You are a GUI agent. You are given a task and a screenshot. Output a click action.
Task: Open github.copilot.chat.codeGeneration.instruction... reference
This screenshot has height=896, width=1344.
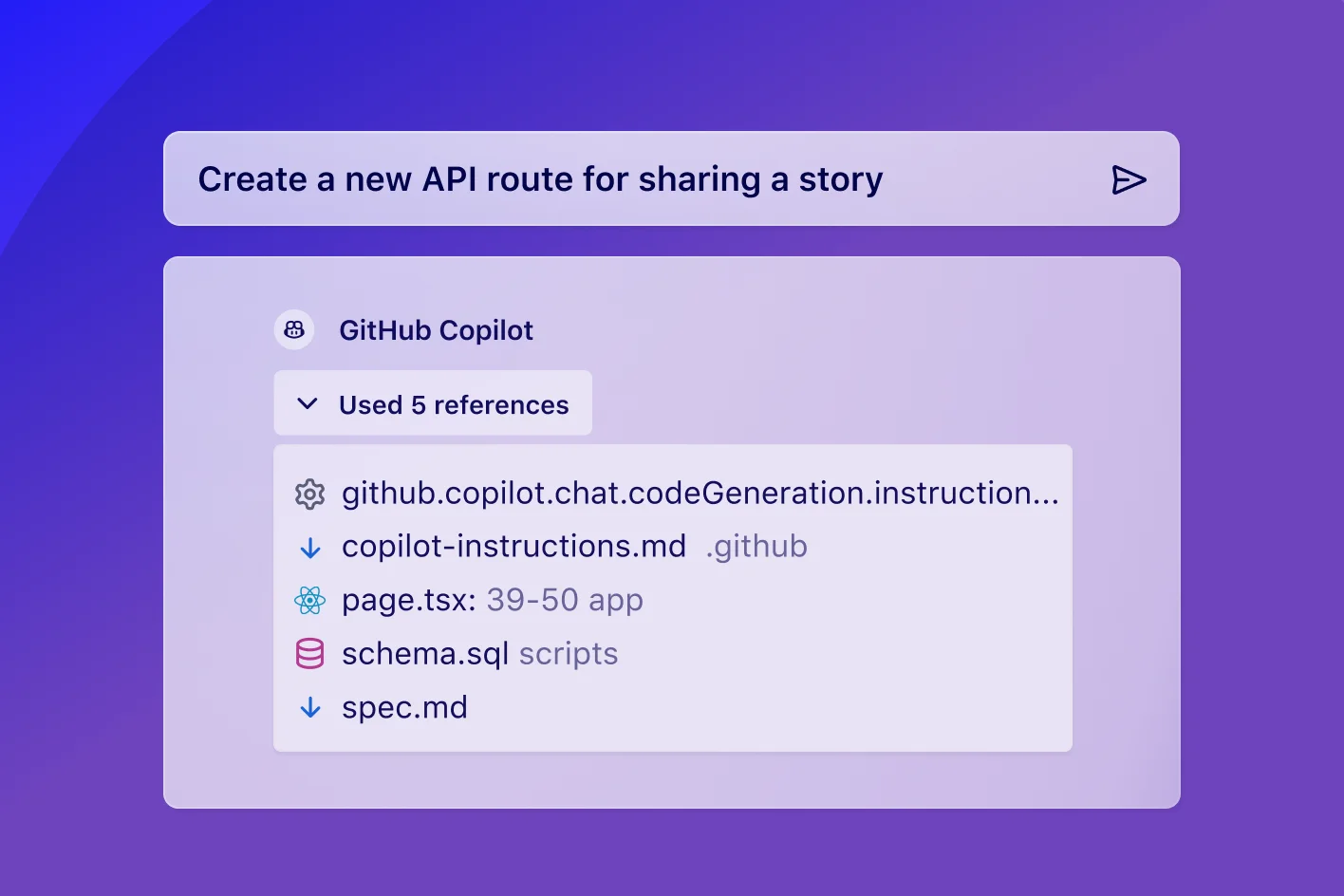700,494
